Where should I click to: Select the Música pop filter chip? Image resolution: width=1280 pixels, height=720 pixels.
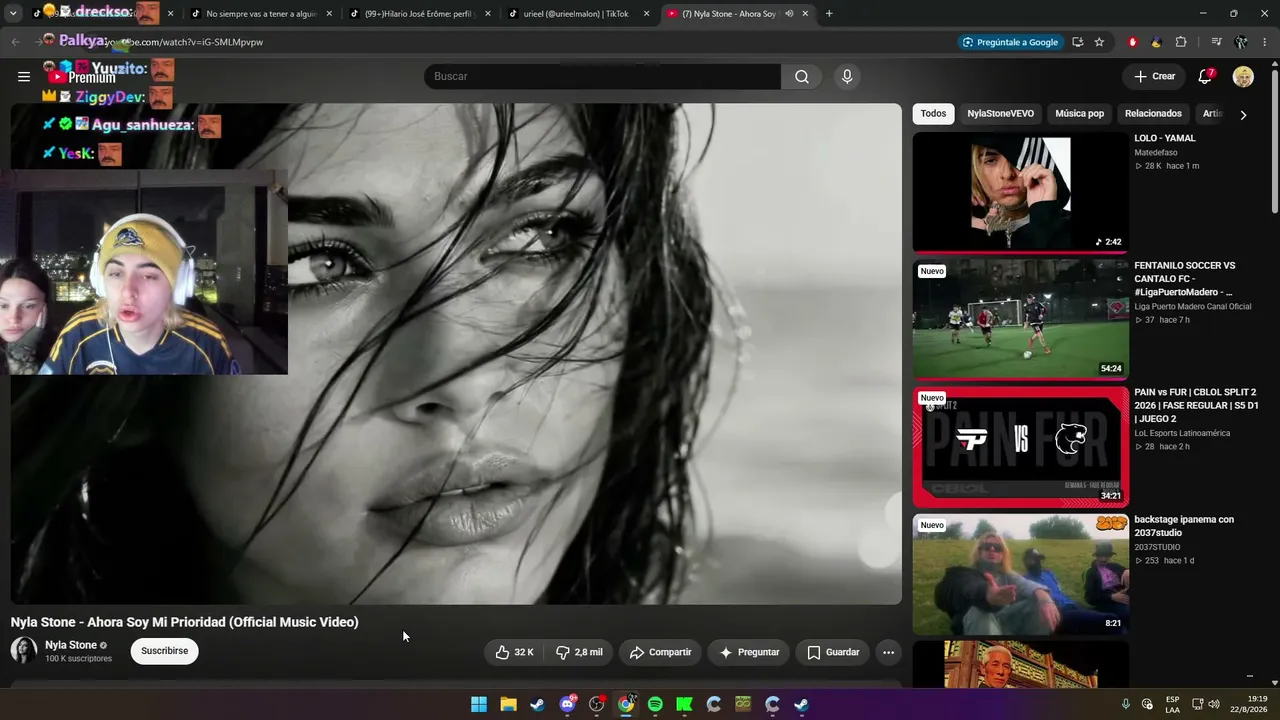[x=1079, y=114]
